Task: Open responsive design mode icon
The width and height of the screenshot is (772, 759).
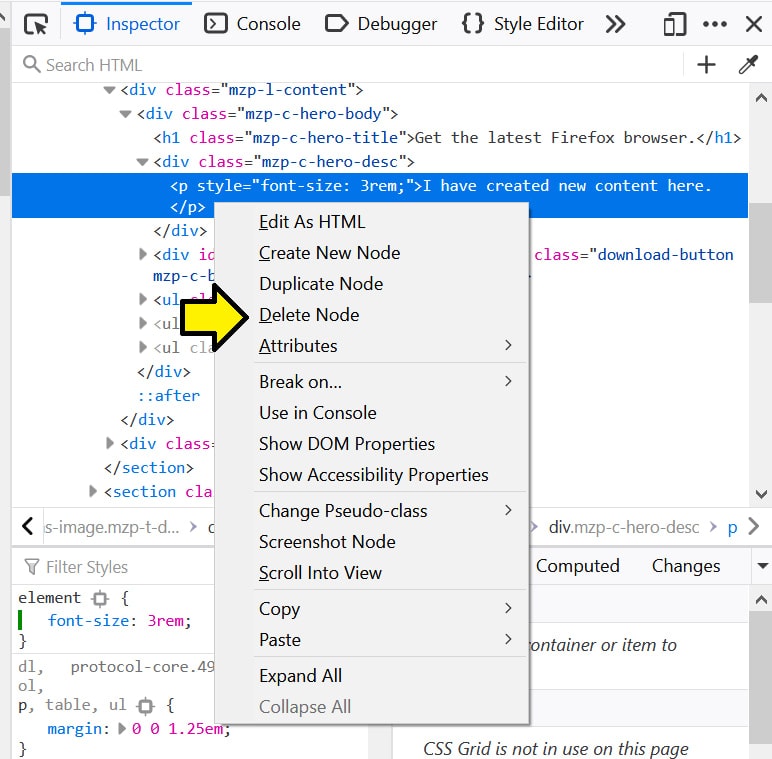Action: click(676, 24)
